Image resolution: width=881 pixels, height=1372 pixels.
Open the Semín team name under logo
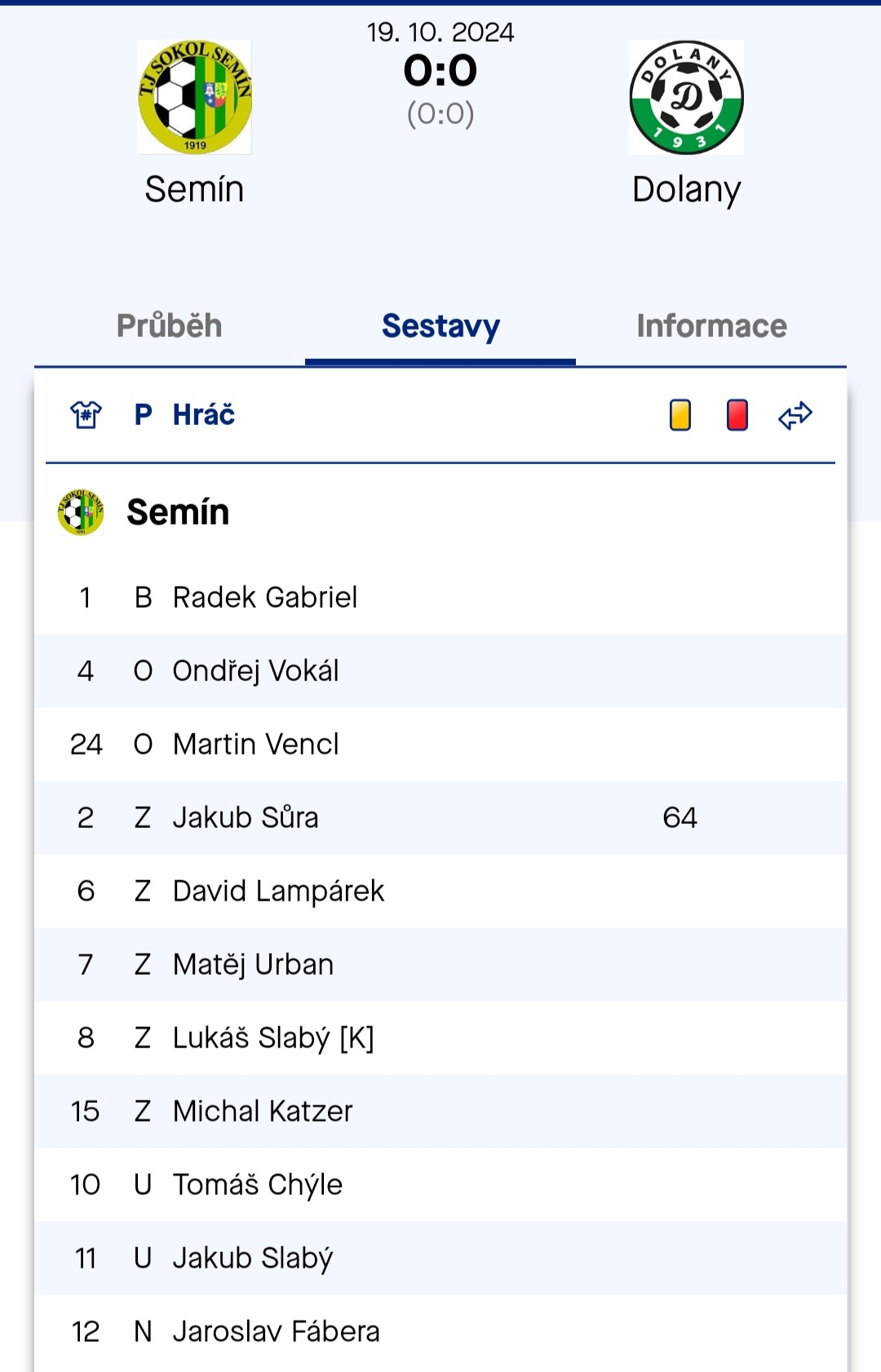194,189
